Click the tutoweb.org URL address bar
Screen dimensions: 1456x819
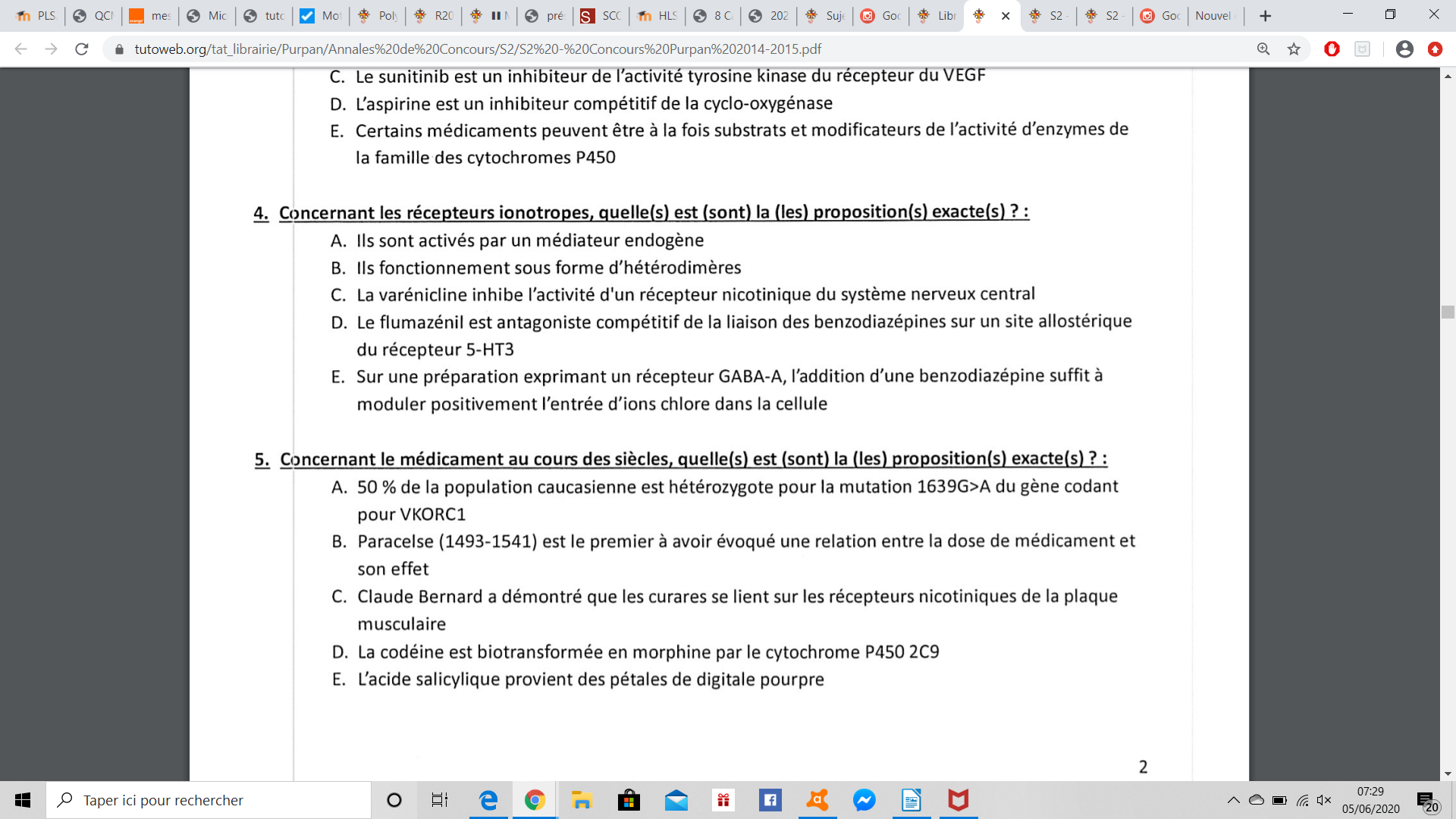pyautogui.click(x=478, y=49)
